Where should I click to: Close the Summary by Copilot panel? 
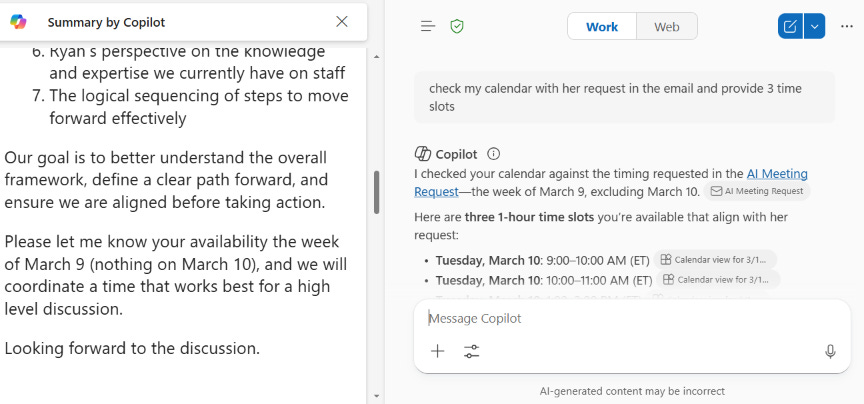342,21
